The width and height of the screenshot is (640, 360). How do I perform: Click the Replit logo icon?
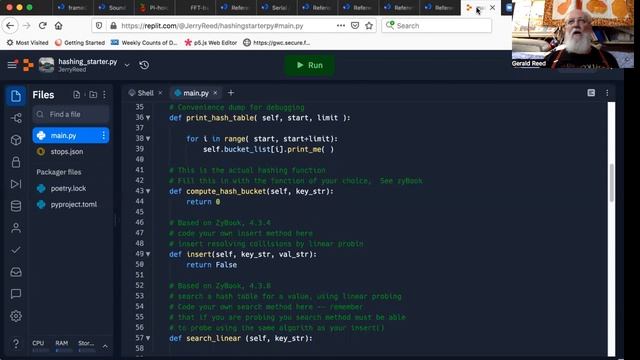coord(28,64)
